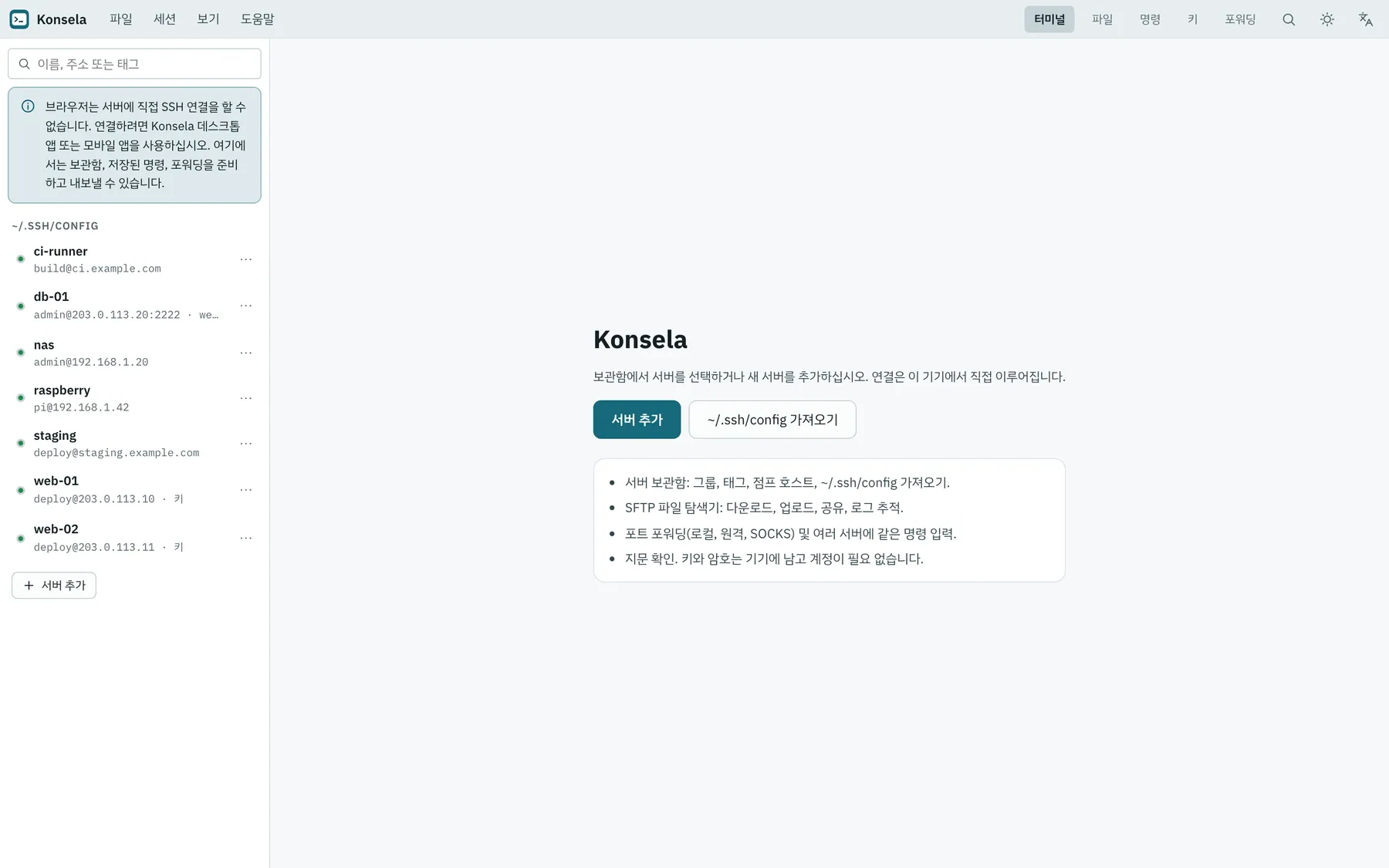Screen dimensions: 1389x868
Task: Select the staging server entry
Action: click(x=134, y=444)
